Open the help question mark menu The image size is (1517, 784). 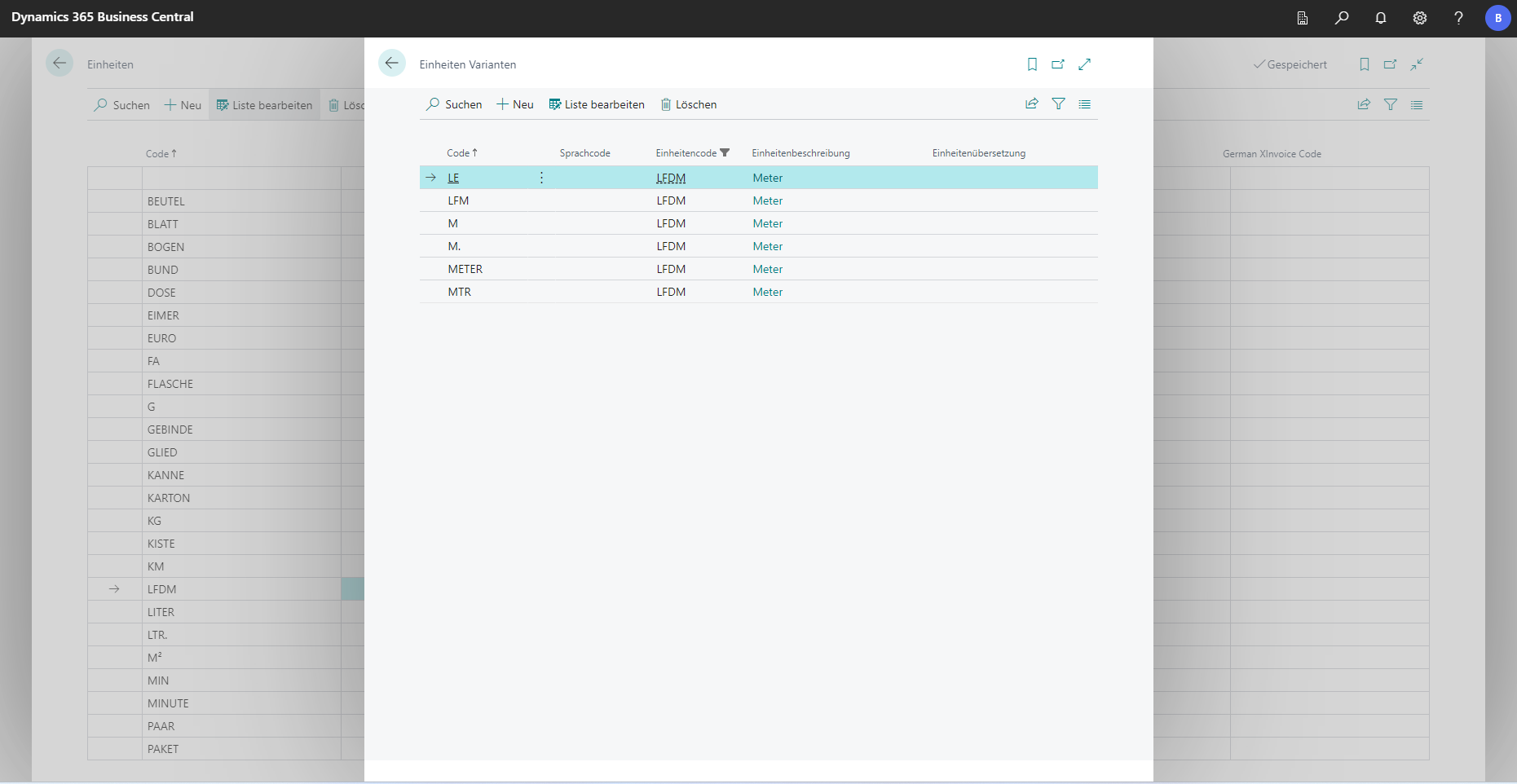pyautogui.click(x=1458, y=18)
